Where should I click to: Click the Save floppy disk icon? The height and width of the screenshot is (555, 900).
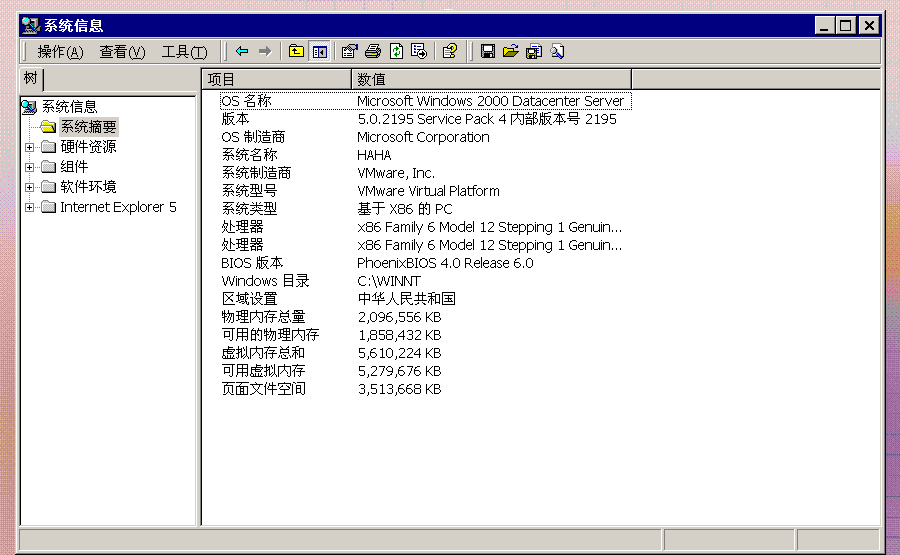(x=488, y=52)
